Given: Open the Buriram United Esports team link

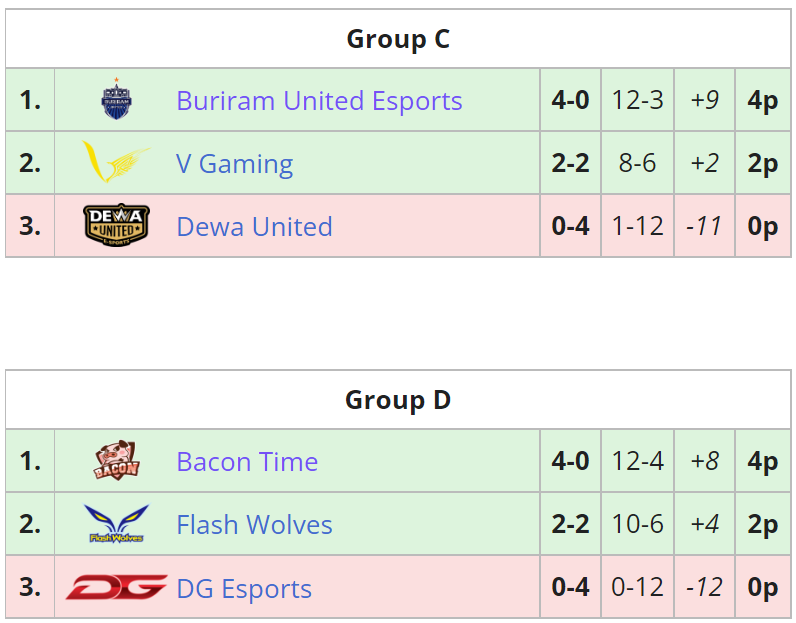Looking at the screenshot, I should pyautogui.click(x=319, y=101).
